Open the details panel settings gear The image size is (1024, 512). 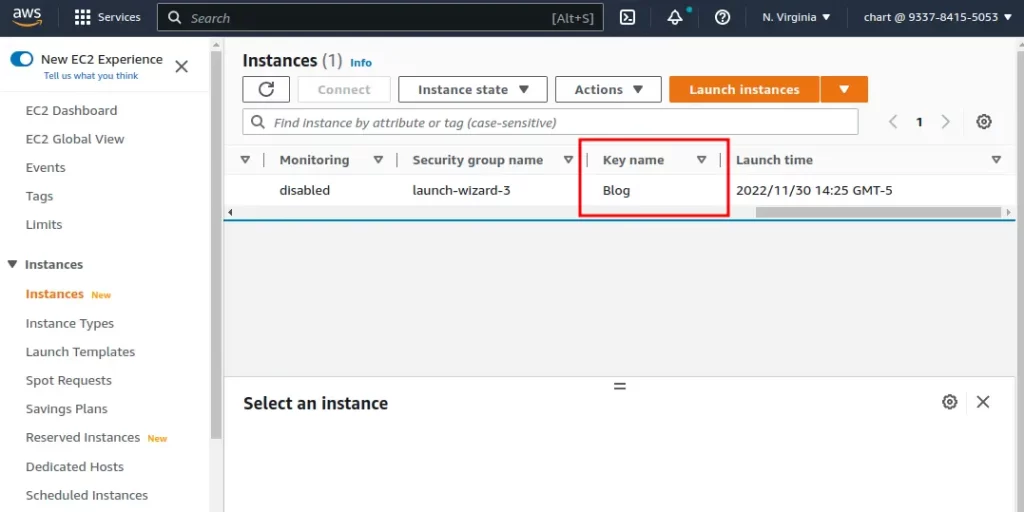[x=950, y=402]
